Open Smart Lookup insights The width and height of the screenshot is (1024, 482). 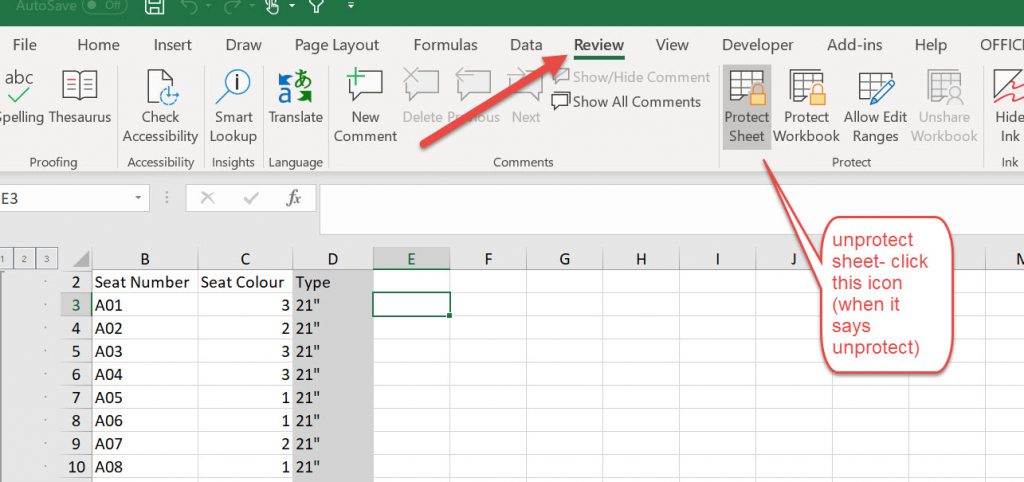click(x=233, y=106)
